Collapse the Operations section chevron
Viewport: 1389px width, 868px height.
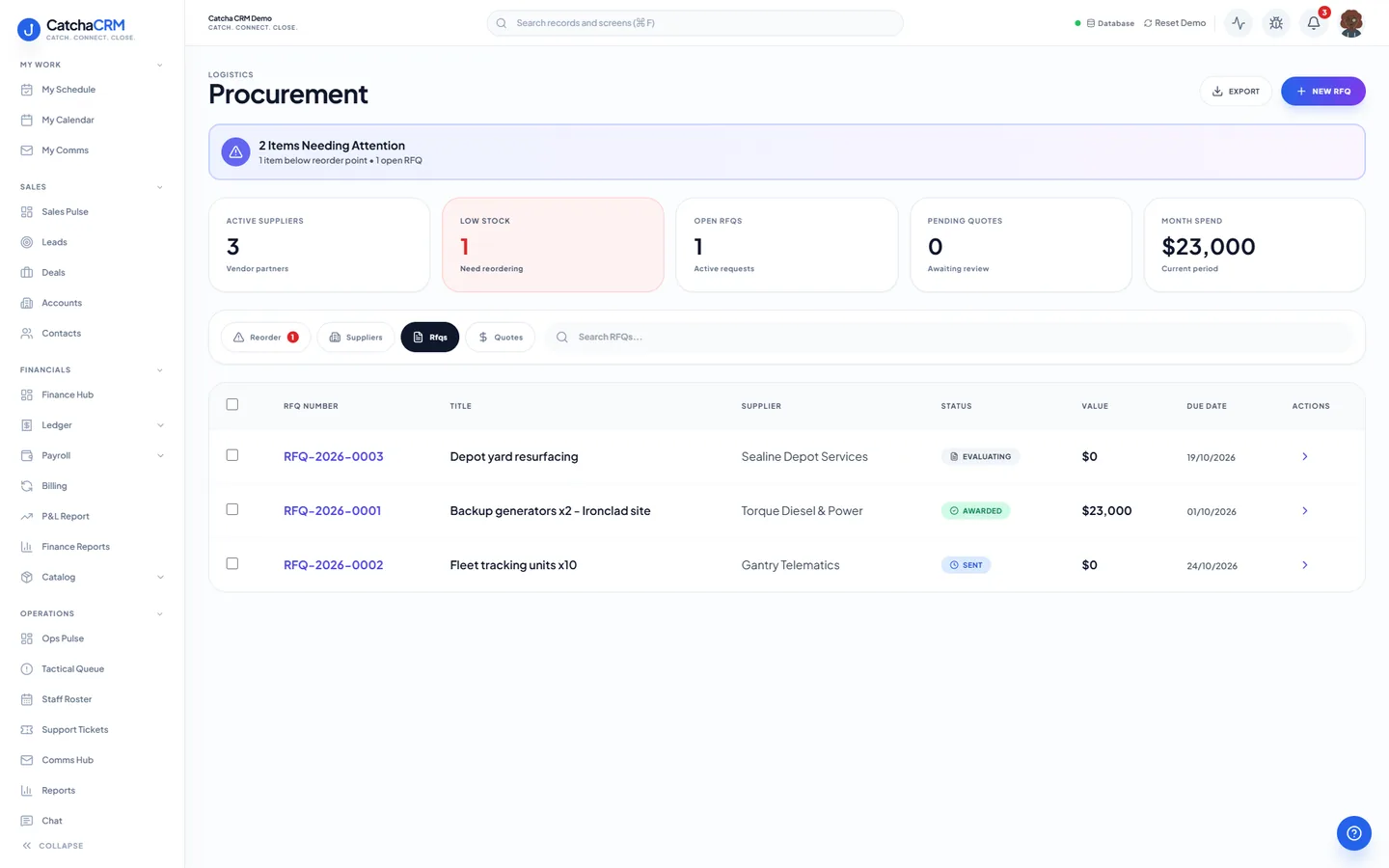pyautogui.click(x=160, y=614)
